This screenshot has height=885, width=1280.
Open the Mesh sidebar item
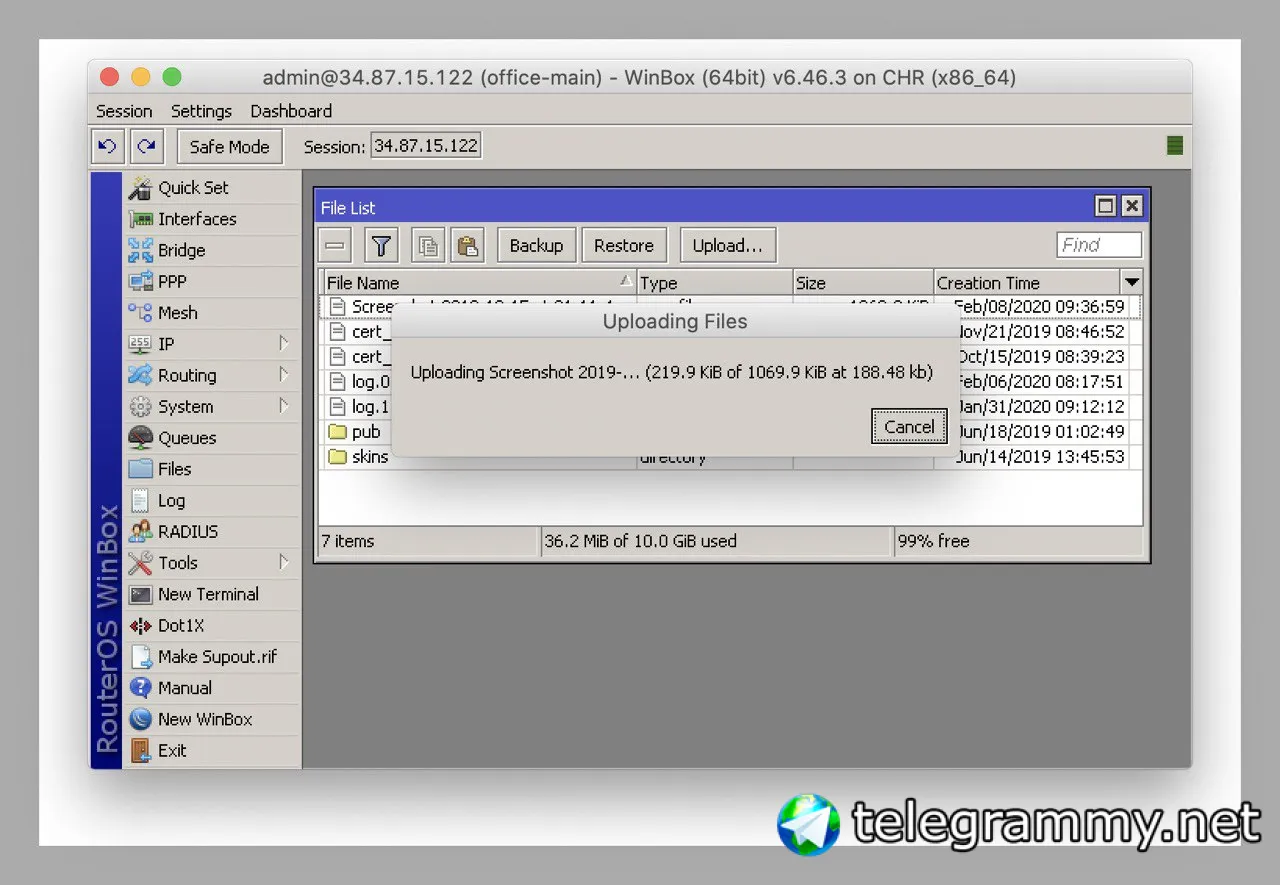212,313
